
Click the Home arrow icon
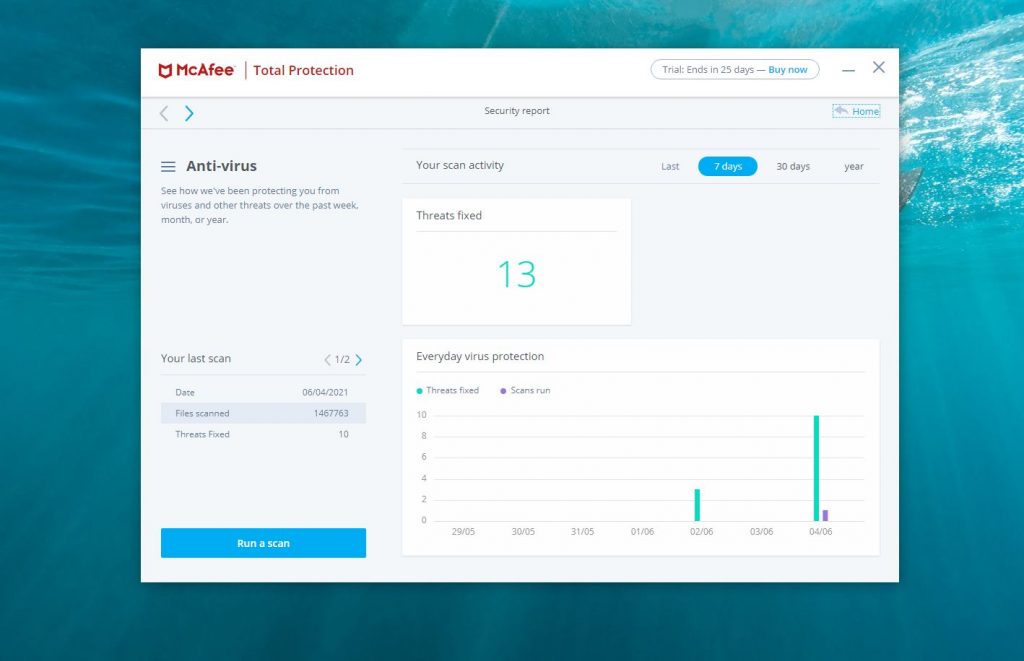[840, 111]
